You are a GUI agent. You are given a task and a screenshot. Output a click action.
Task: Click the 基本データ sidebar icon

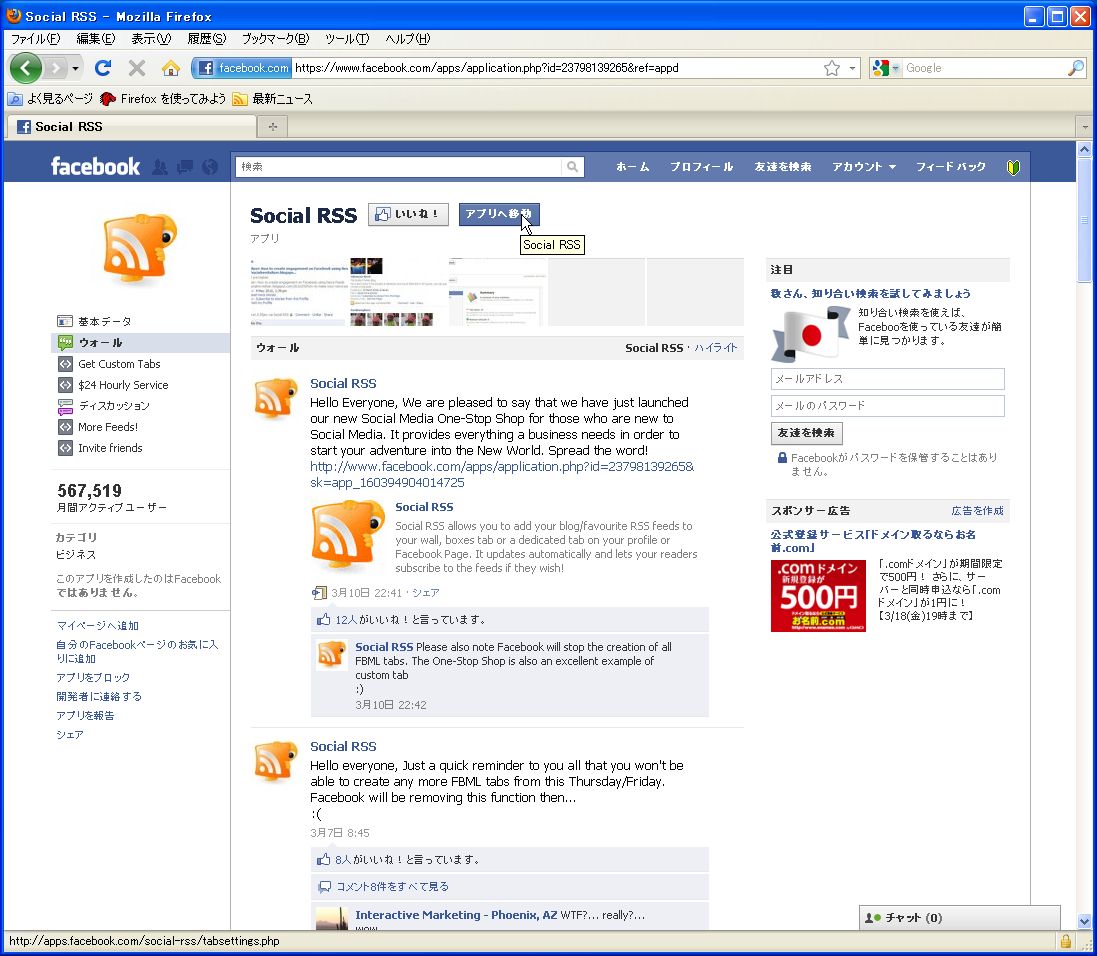click(x=65, y=321)
